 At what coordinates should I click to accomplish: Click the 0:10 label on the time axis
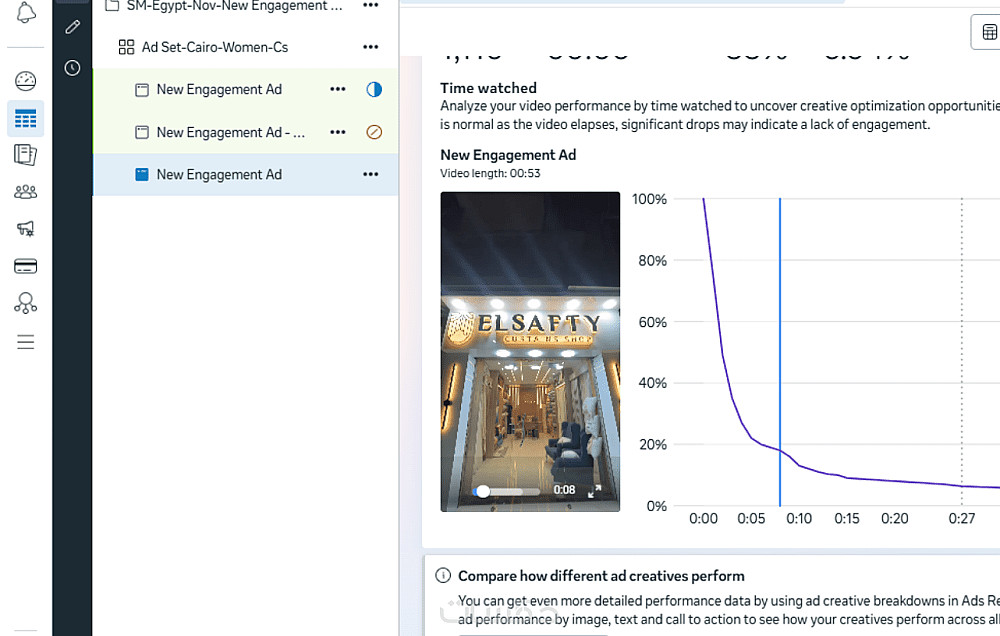point(798,519)
